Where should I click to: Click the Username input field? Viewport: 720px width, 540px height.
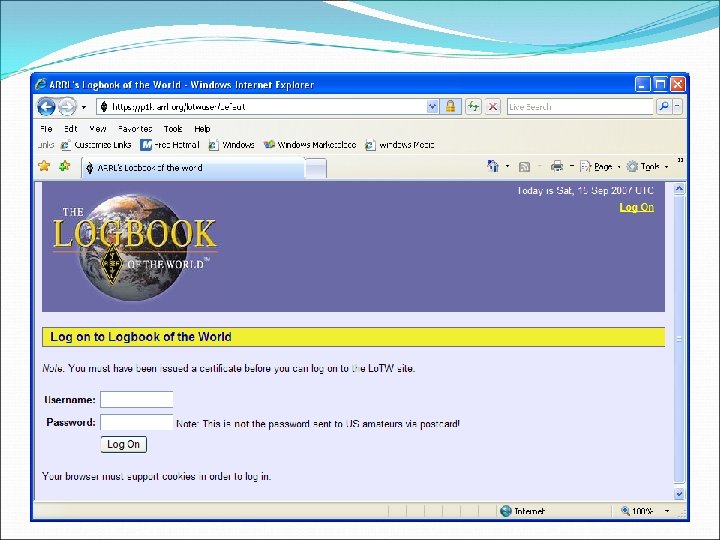click(137, 399)
